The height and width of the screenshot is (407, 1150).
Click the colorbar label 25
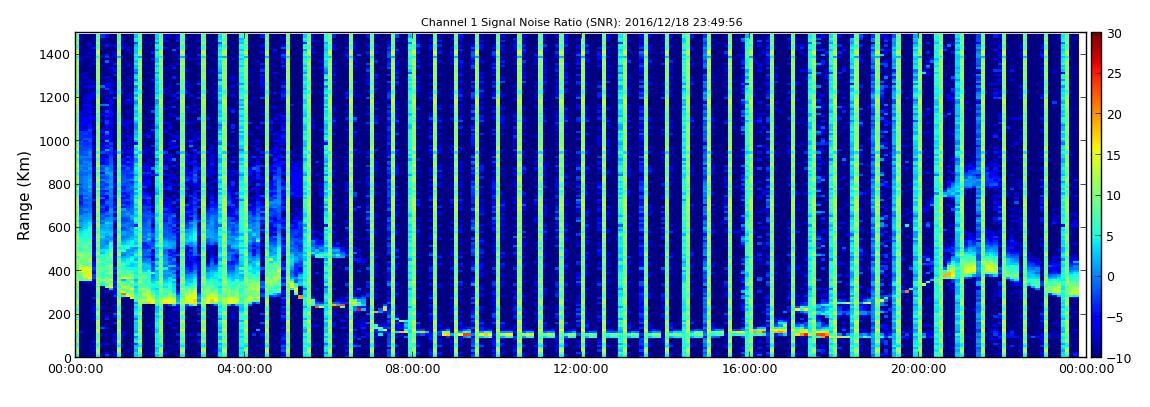point(1114,73)
